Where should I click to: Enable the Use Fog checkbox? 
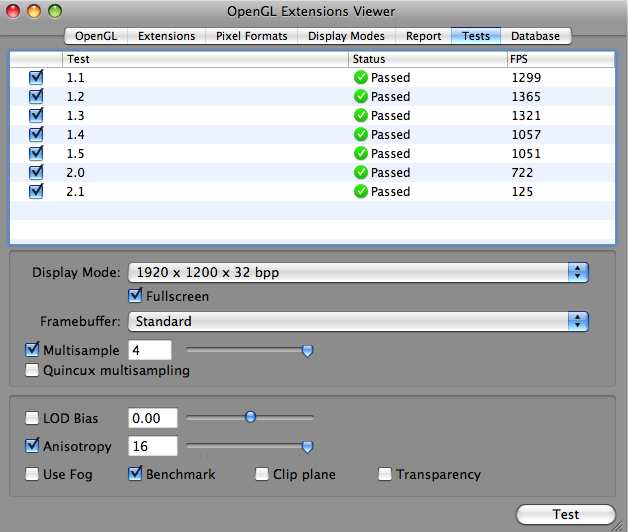(x=32, y=474)
